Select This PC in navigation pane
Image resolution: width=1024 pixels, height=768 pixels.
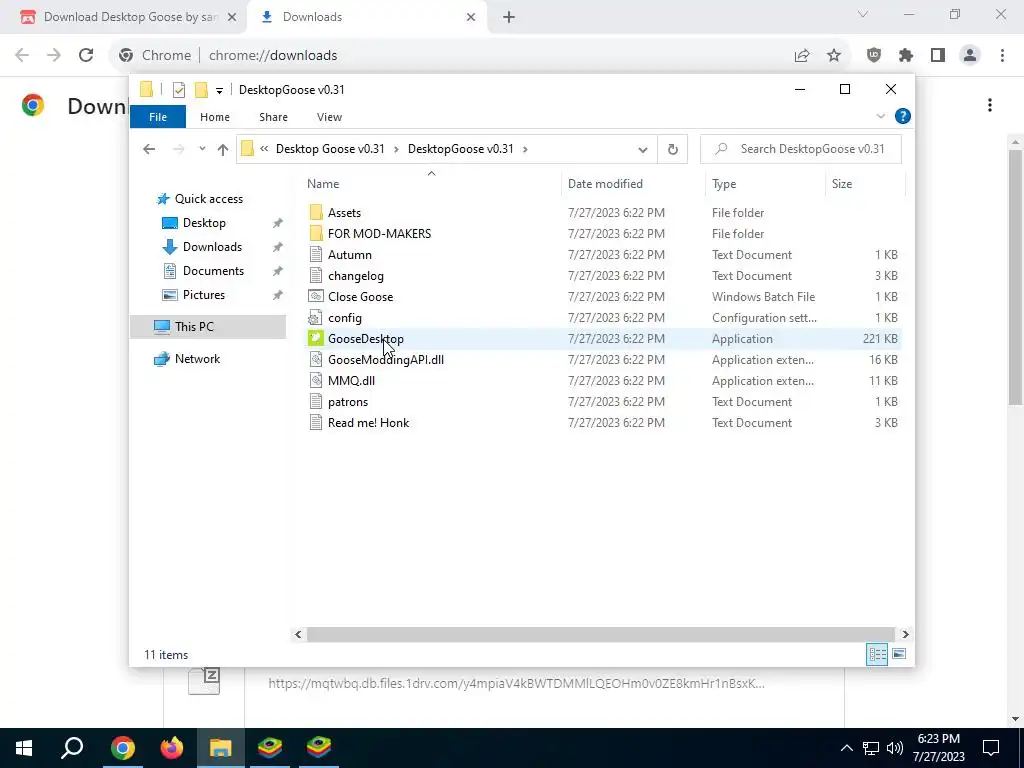pyautogui.click(x=208, y=327)
